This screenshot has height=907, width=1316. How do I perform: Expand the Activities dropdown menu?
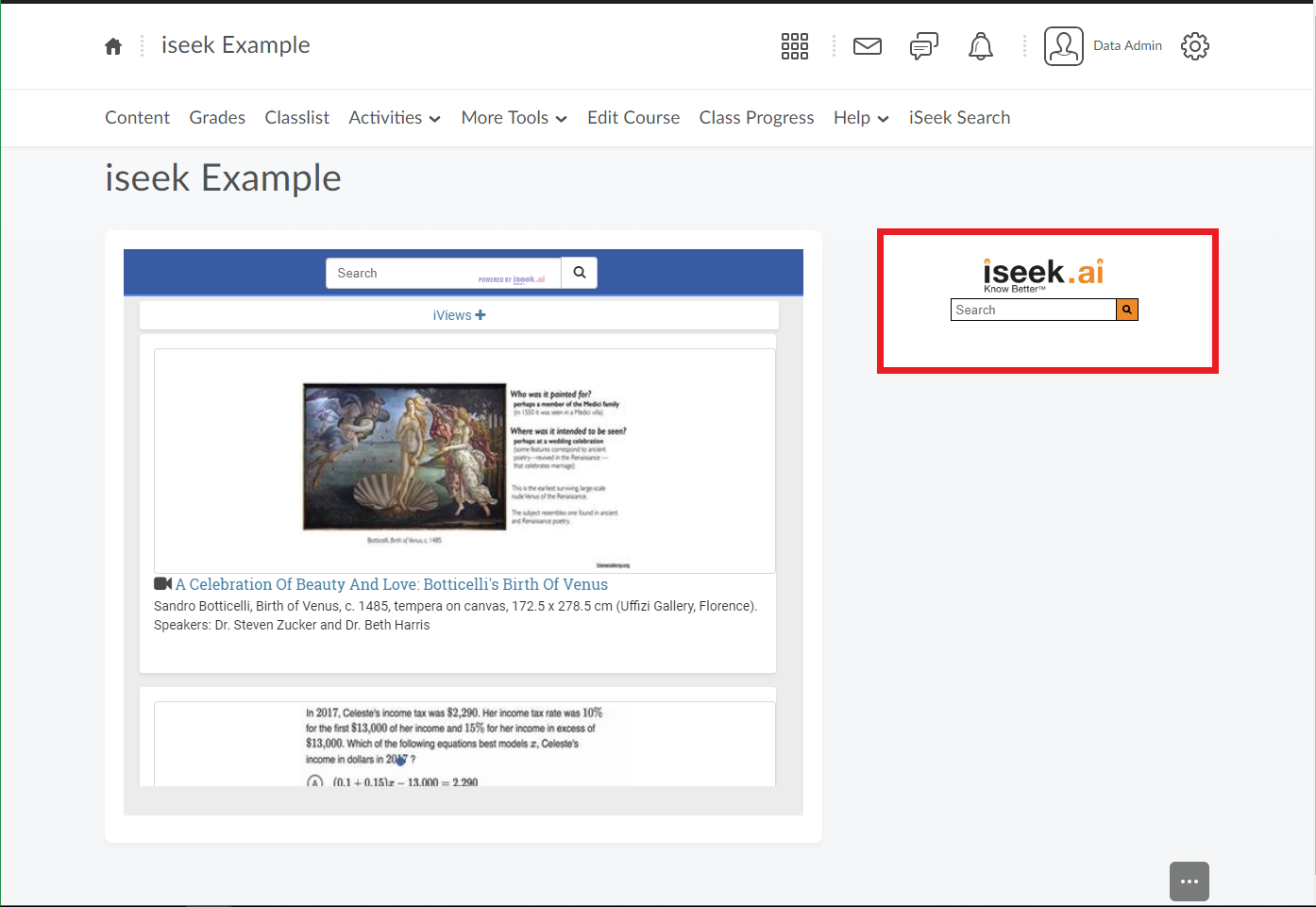395,118
